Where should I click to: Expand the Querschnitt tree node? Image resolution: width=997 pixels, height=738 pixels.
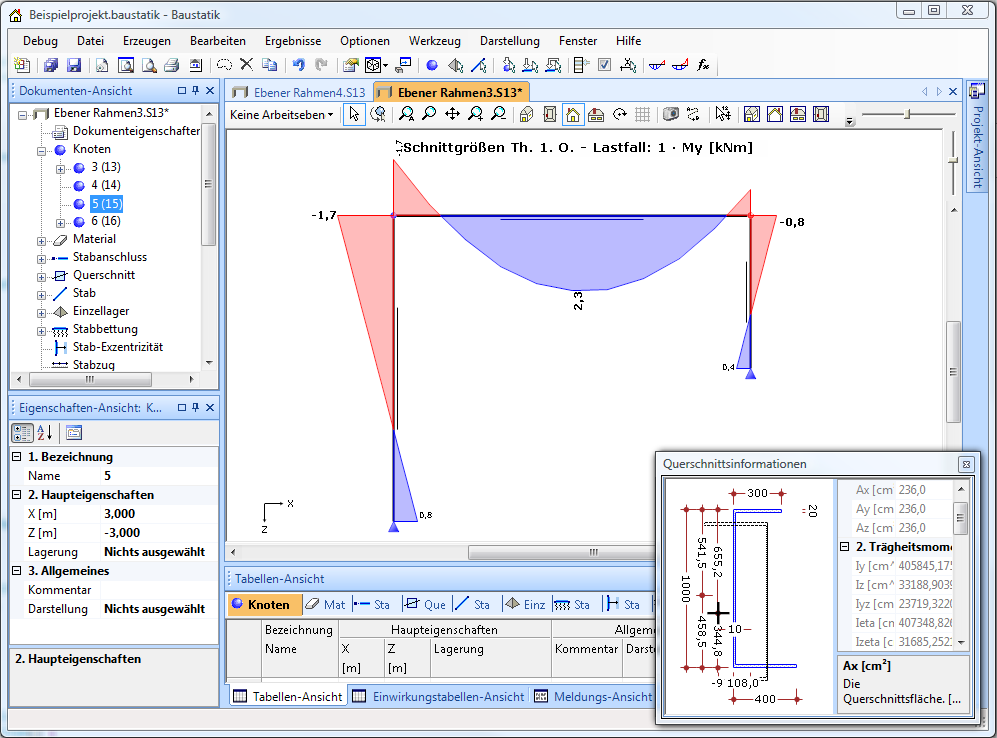tap(41, 277)
